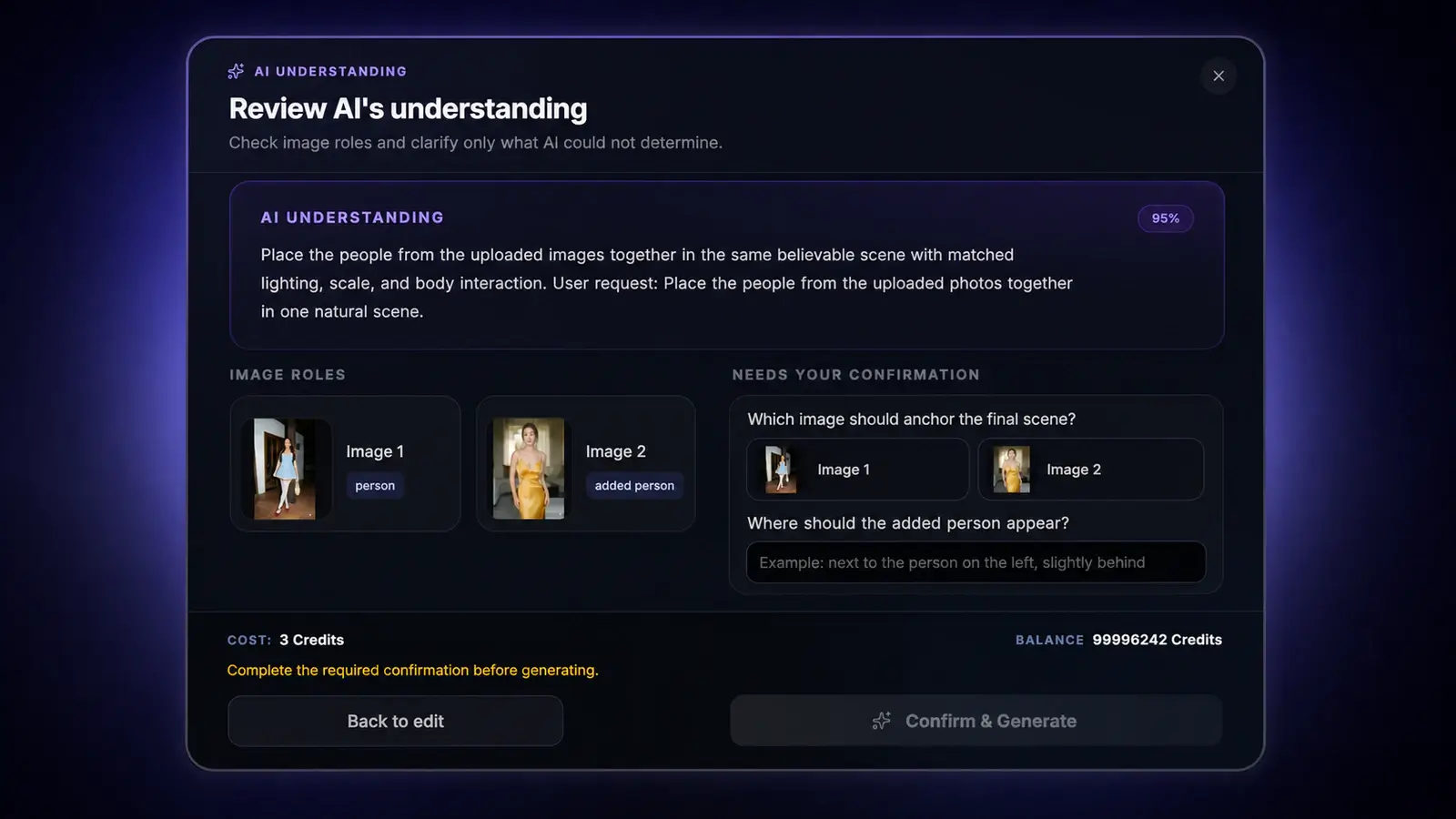Click the "Review AI's understanding" title
Screen dimensions: 1456x819
(x=408, y=108)
